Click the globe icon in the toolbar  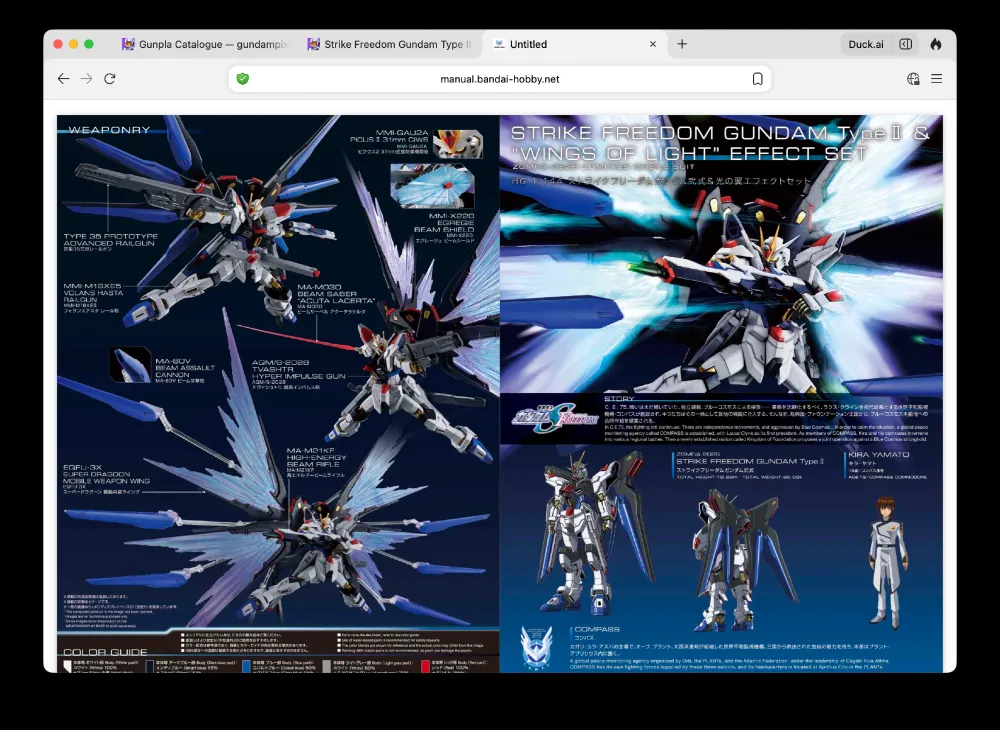912,79
